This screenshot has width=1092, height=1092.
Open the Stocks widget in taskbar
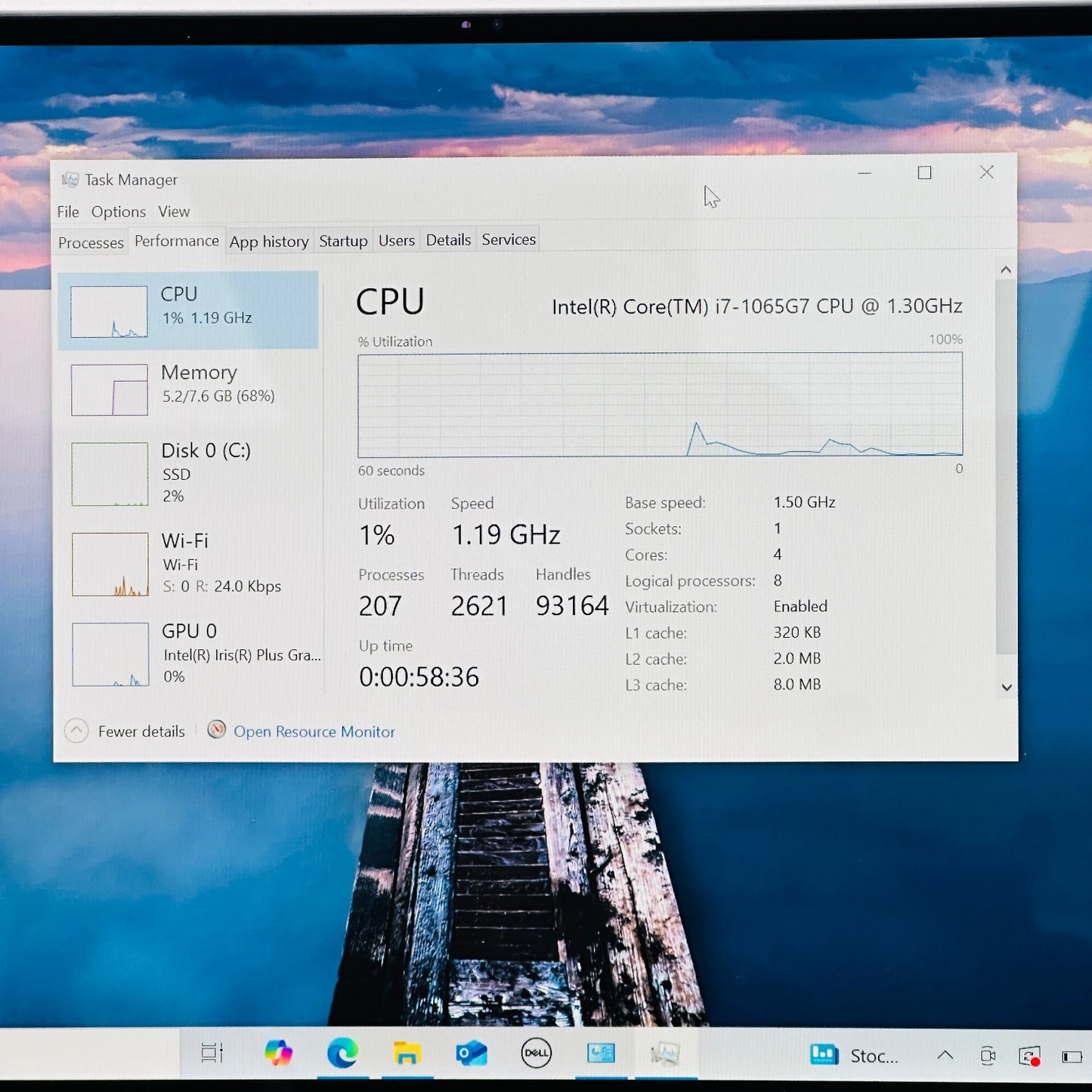tap(855, 1056)
